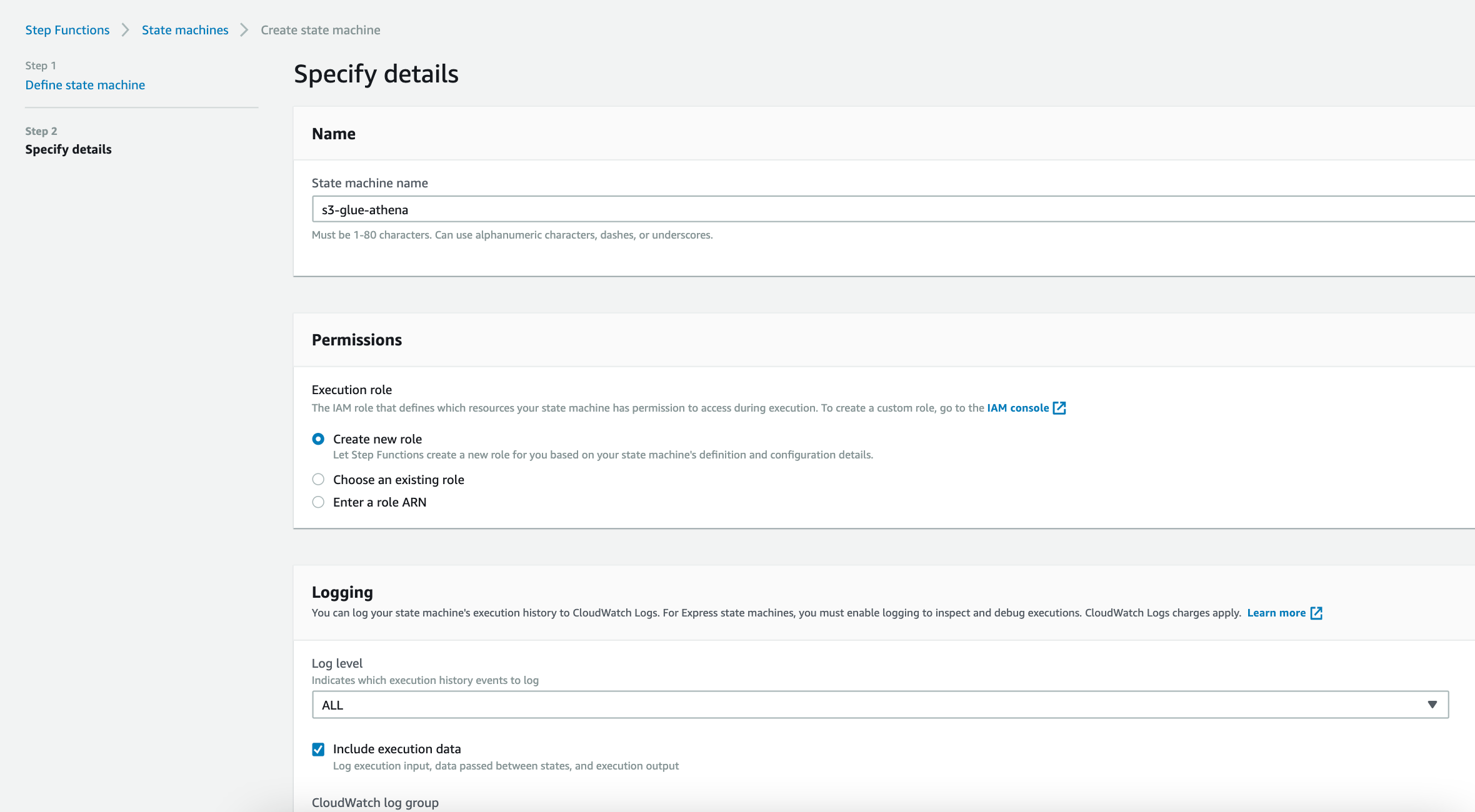Click the Include execution data label text
The height and width of the screenshot is (812, 1475).
(397, 749)
